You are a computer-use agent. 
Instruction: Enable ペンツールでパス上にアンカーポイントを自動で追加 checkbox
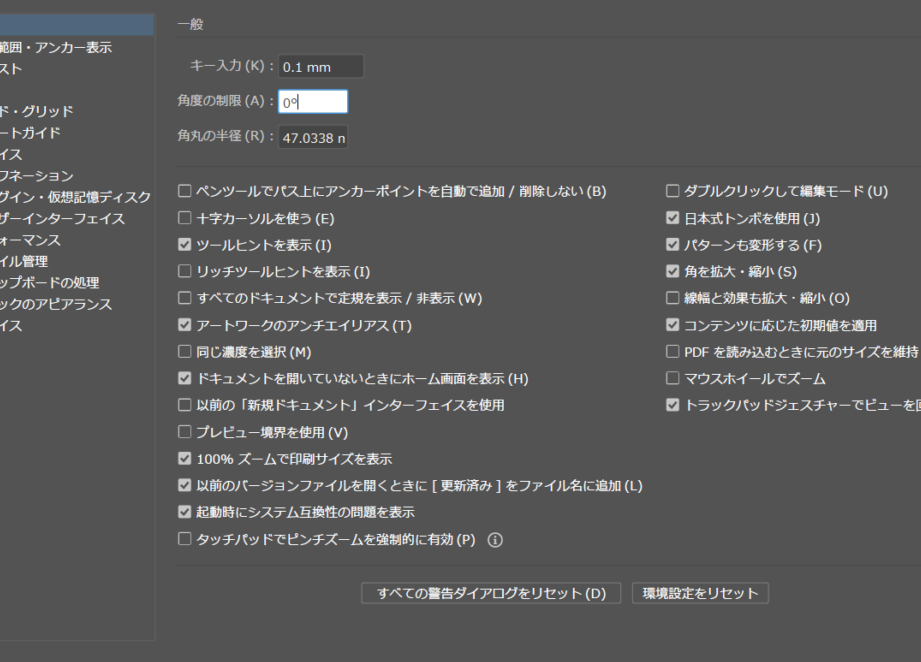coord(184,191)
